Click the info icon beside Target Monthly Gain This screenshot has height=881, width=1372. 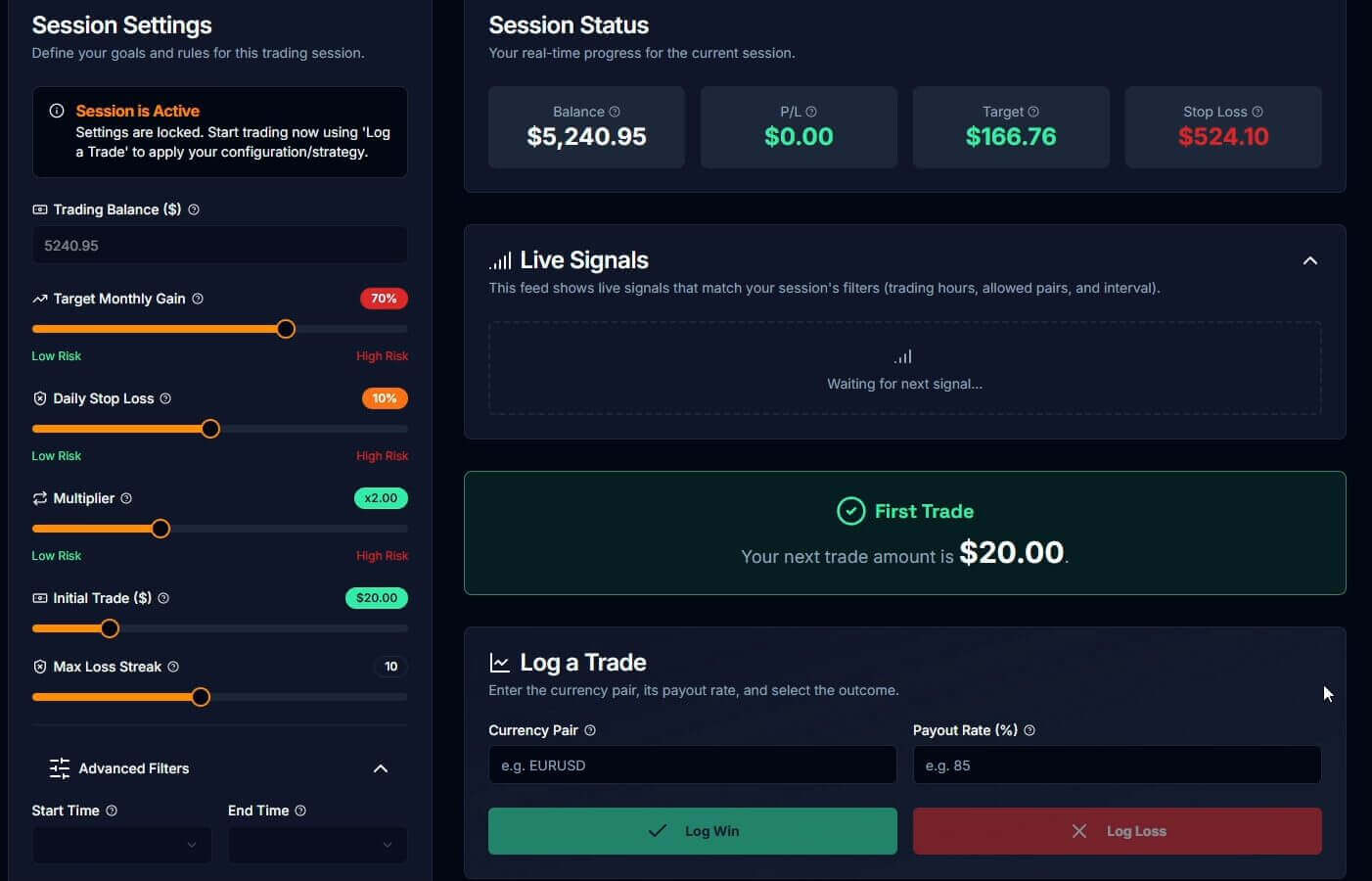click(x=198, y=299)
